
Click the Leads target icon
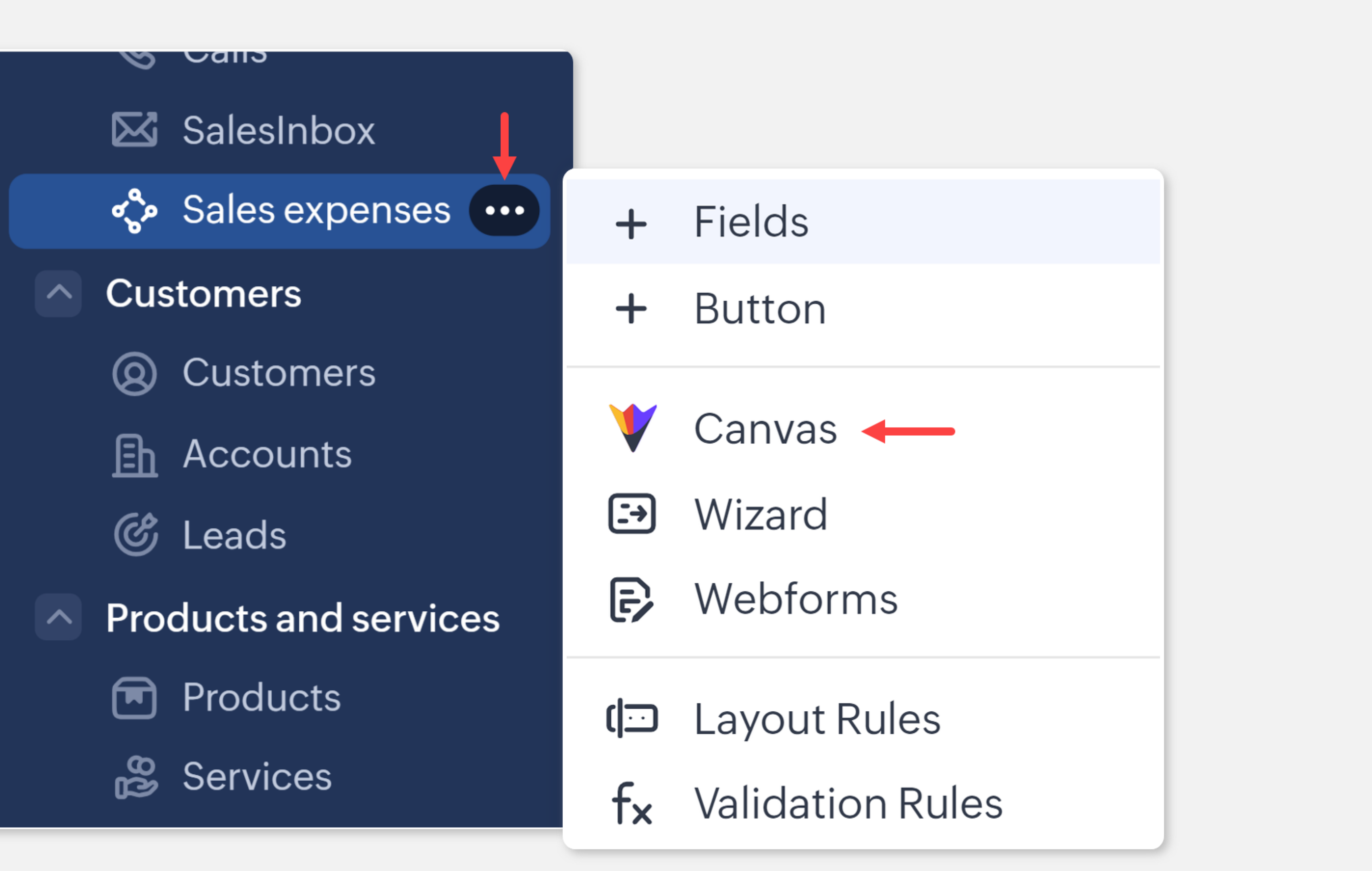[x=135, y=535]
